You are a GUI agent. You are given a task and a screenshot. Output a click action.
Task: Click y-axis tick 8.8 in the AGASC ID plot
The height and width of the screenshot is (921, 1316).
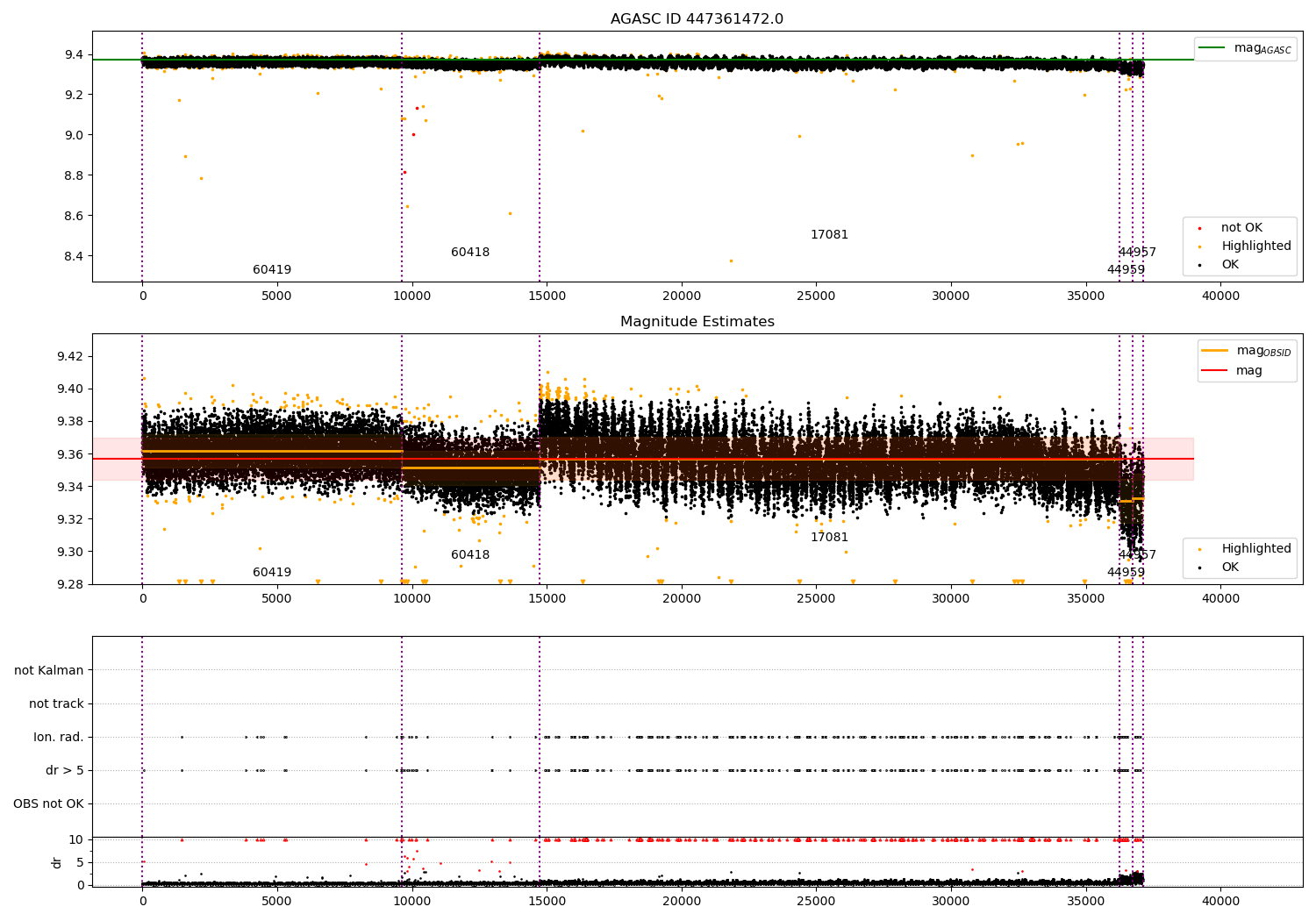(x=74, y=175)
